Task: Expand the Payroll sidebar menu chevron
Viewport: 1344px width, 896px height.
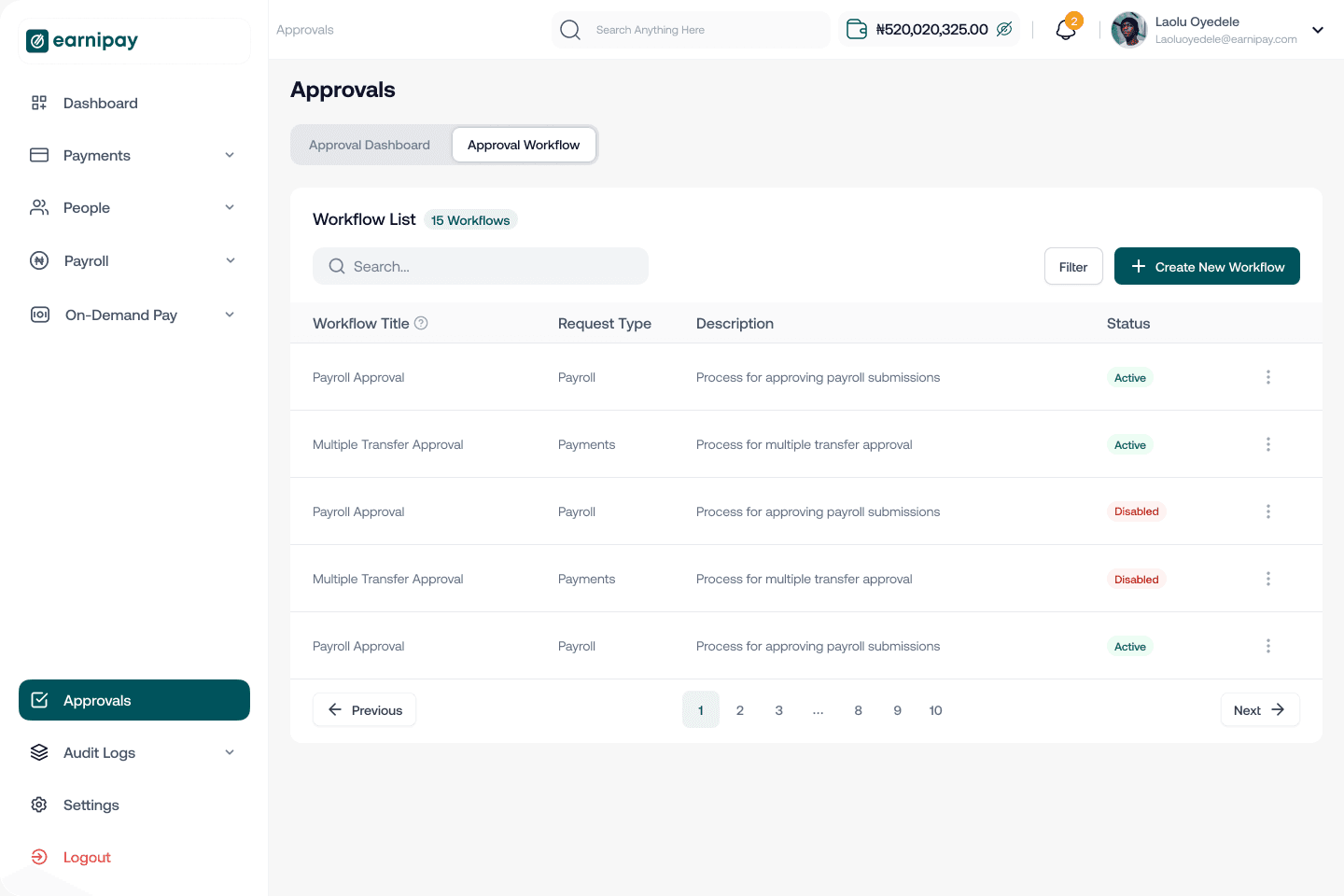Action: coord(231,260)
